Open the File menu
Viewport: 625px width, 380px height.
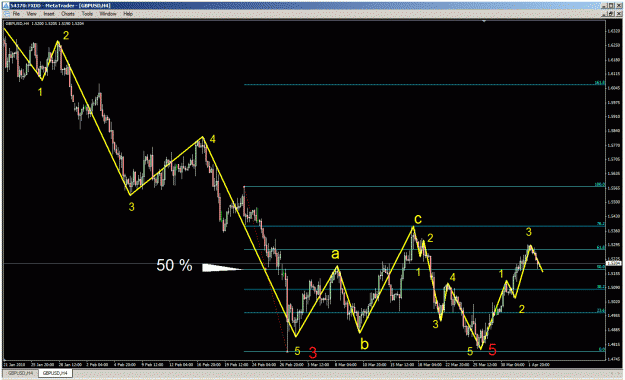[x=16, y=14]
